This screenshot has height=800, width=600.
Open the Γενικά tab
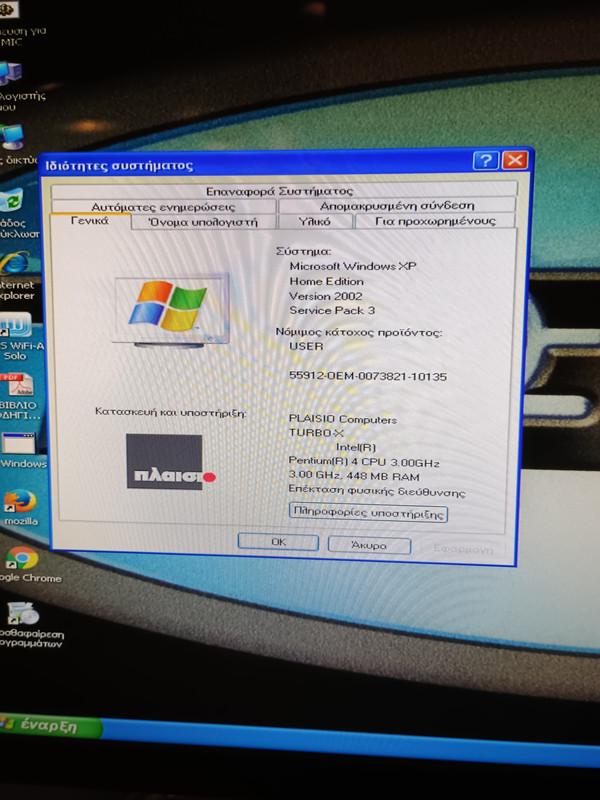pos(90,221)
